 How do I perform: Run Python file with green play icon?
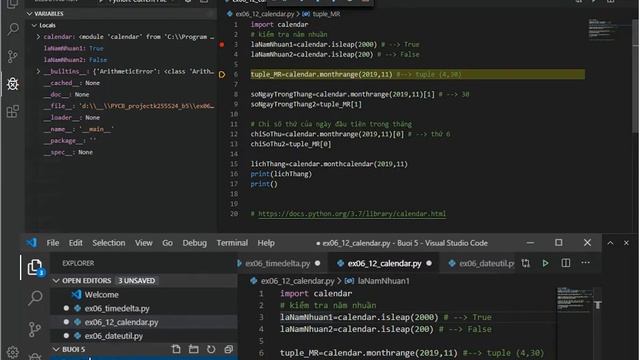tap(545, 263)
